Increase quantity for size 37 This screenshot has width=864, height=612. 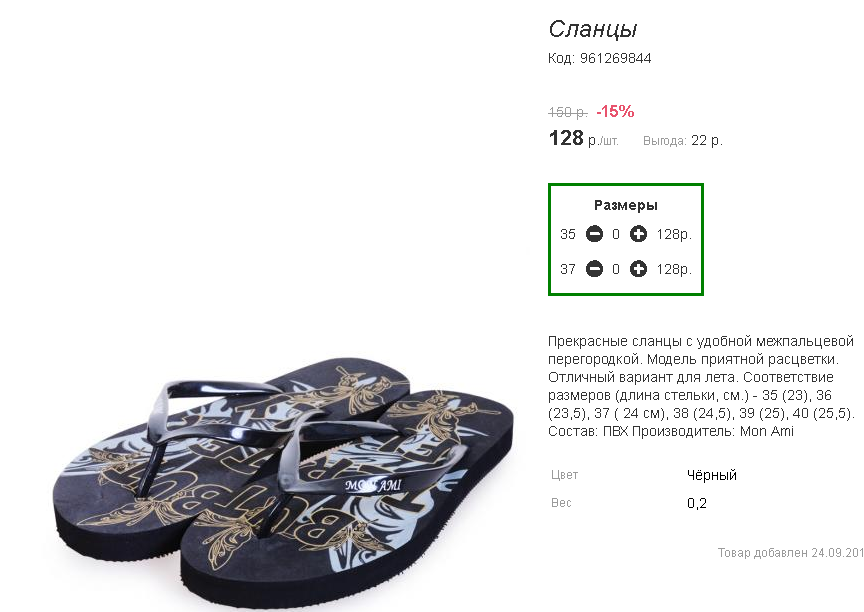click(638, 269)
